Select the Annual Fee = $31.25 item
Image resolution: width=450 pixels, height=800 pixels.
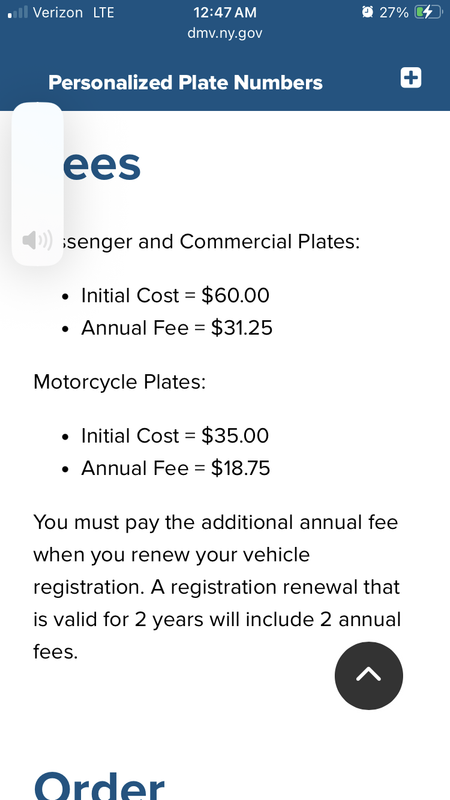click(x=177, y=328)
